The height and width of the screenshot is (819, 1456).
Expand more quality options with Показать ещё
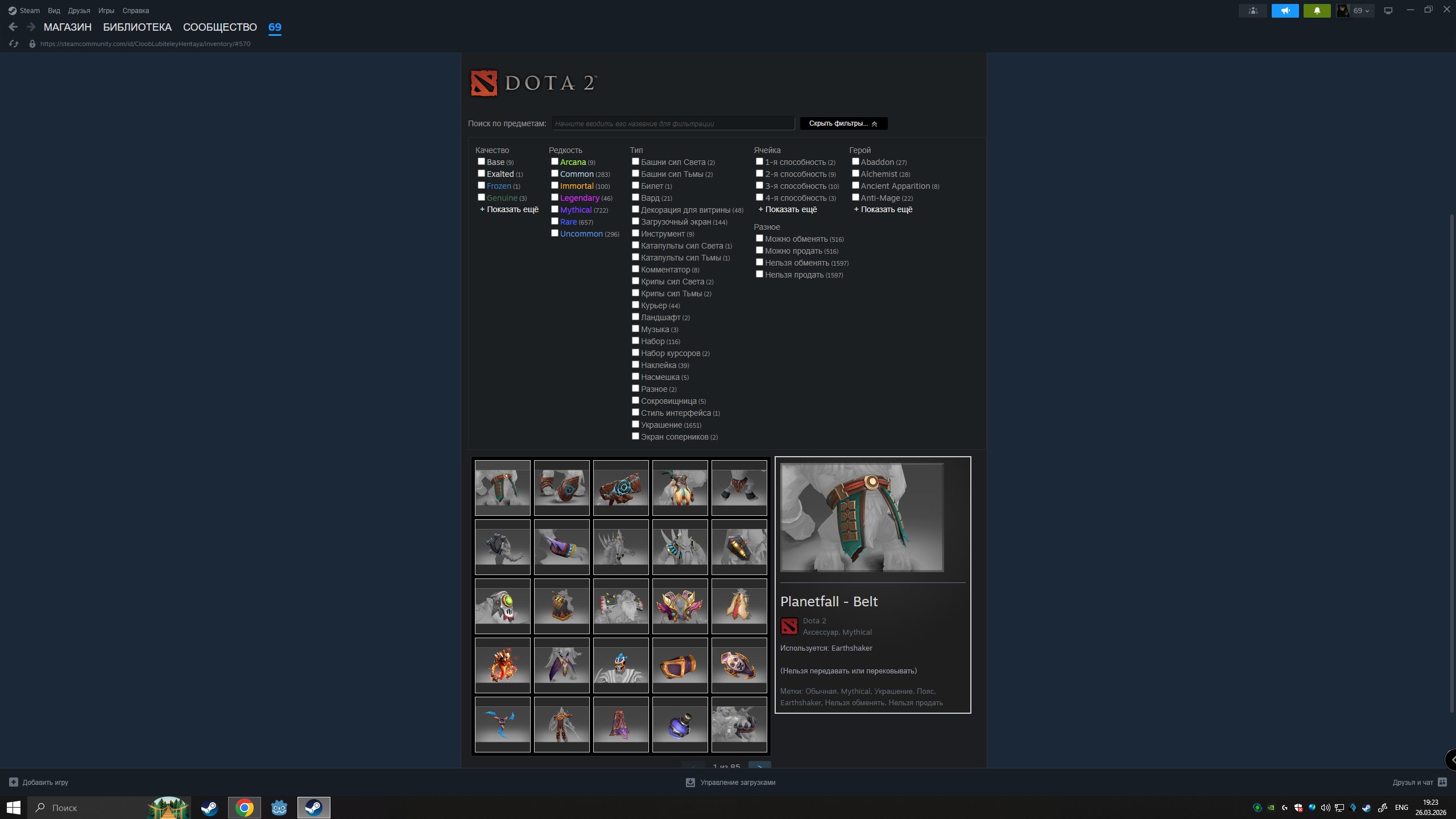[x=509, y=209]
